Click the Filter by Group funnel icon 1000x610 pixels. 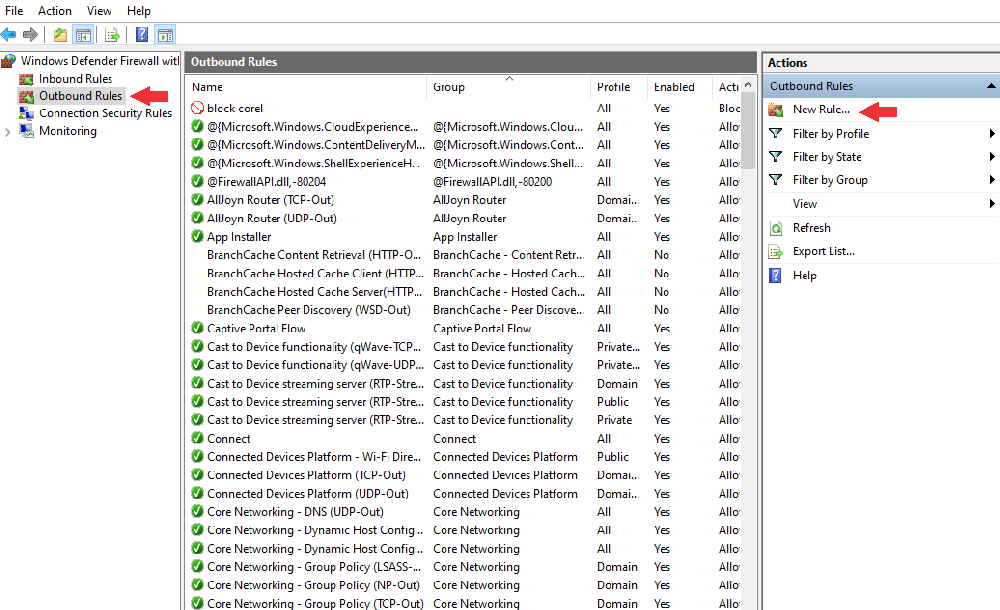[776, 179]
